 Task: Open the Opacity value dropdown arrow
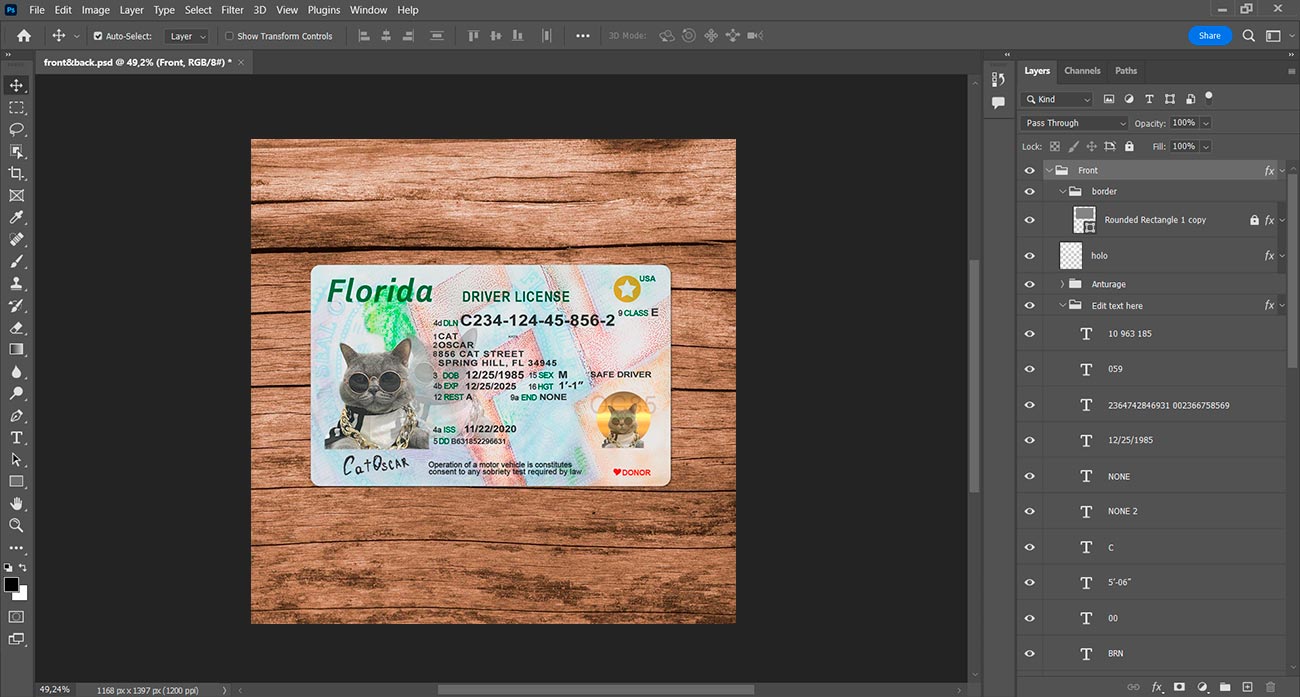click(x=1205, y=123)
